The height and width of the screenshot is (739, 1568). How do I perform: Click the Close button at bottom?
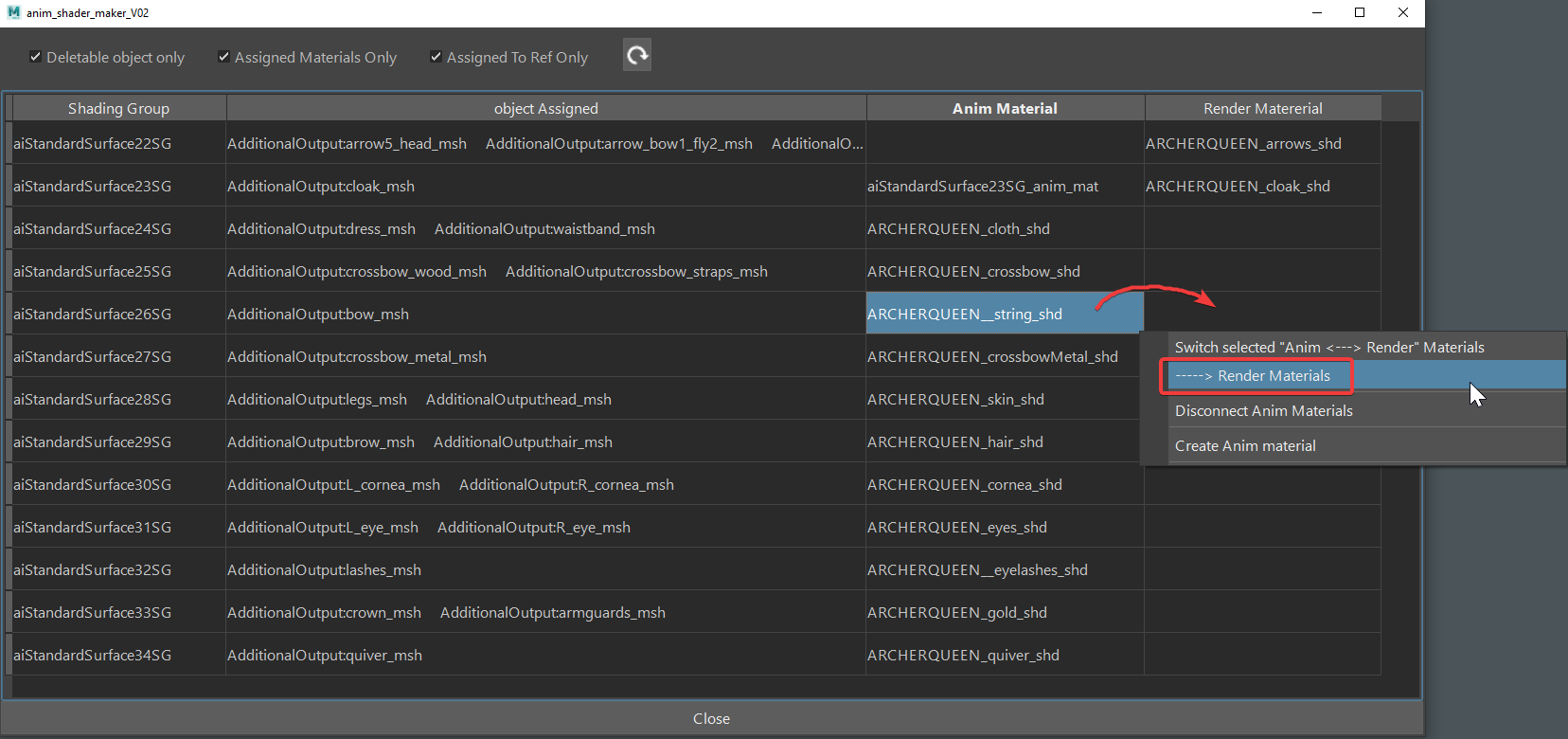click(711, 718)
